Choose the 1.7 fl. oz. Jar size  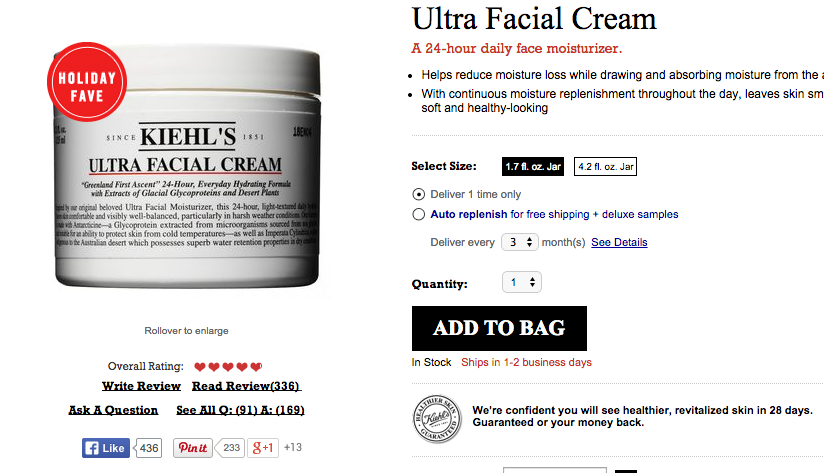(x=533, y=167)
